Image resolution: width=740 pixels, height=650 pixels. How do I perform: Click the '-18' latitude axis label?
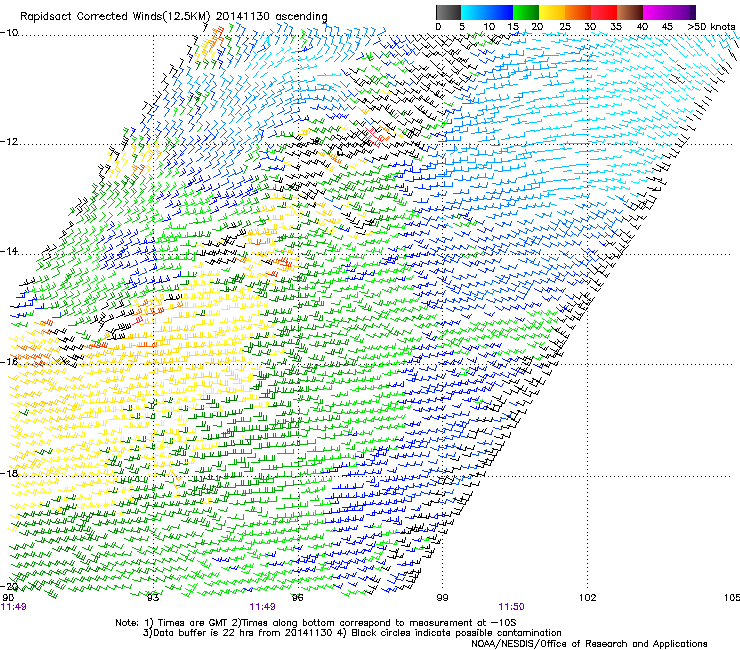point(9,473)
